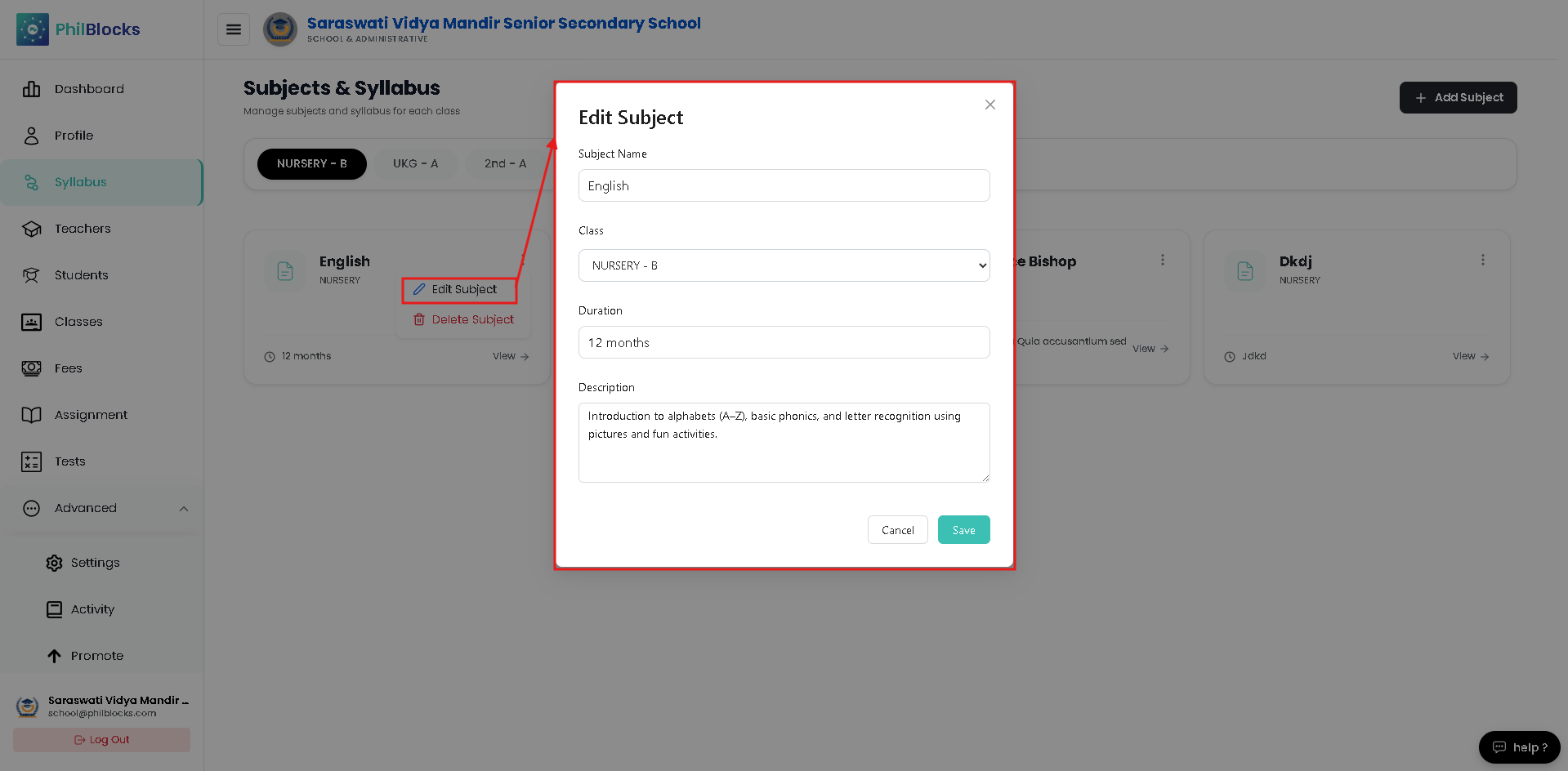Open three-dot menu on Dkdj card
The image size is (1568, 771).
pos(1482,260)
